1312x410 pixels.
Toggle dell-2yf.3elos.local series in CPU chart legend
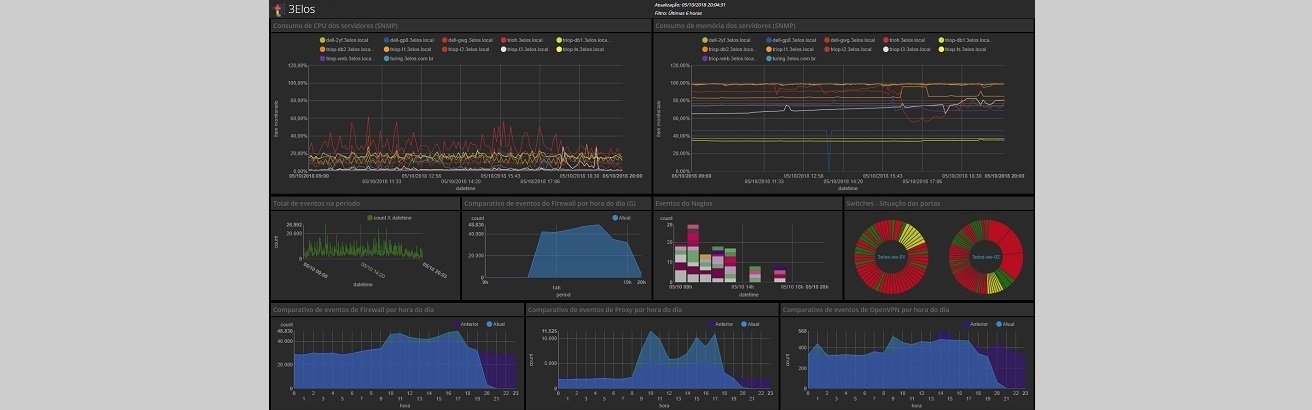point(324,40)
